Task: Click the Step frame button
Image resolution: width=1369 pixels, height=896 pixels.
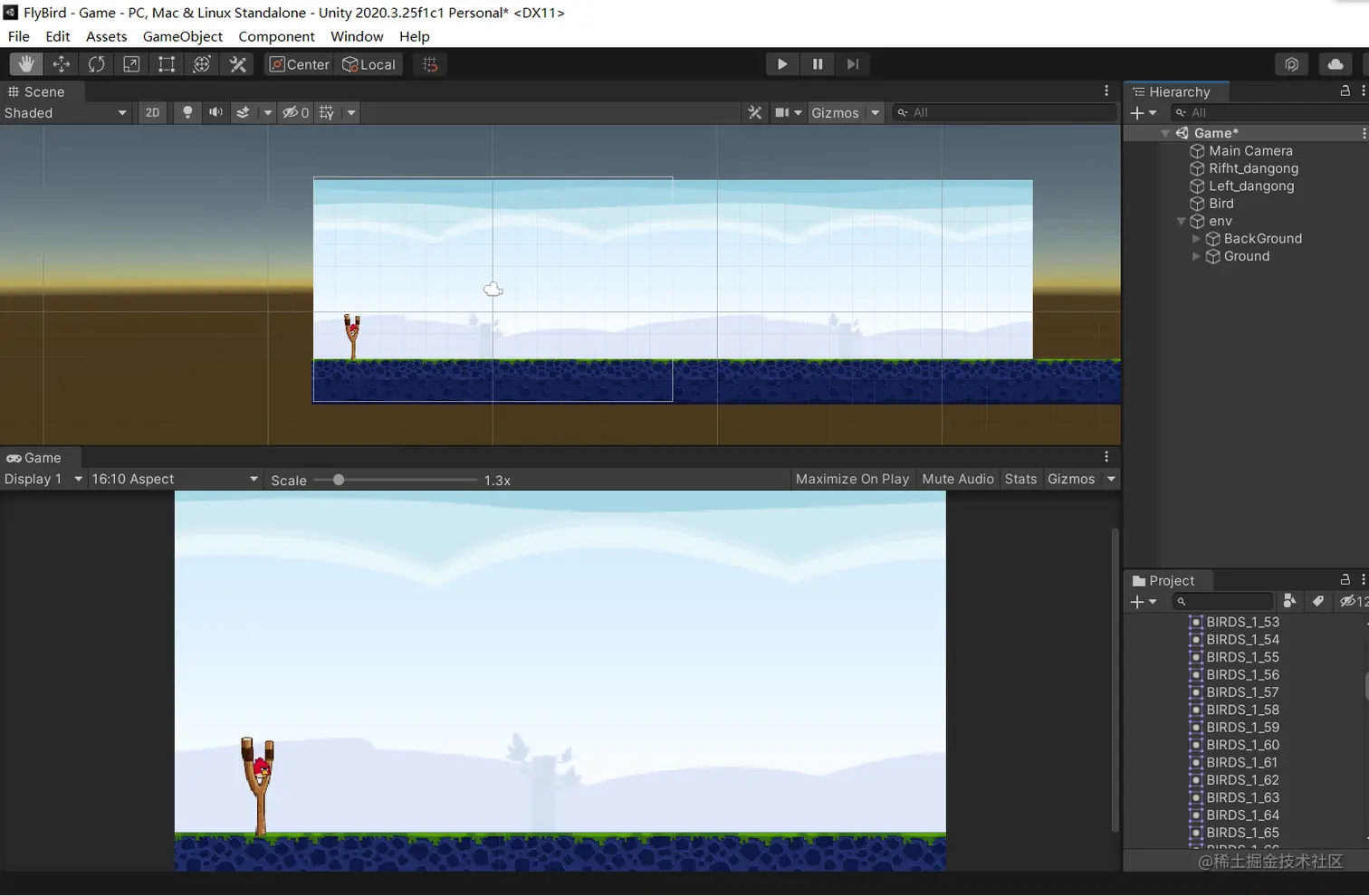Action: tap(853, 64)
